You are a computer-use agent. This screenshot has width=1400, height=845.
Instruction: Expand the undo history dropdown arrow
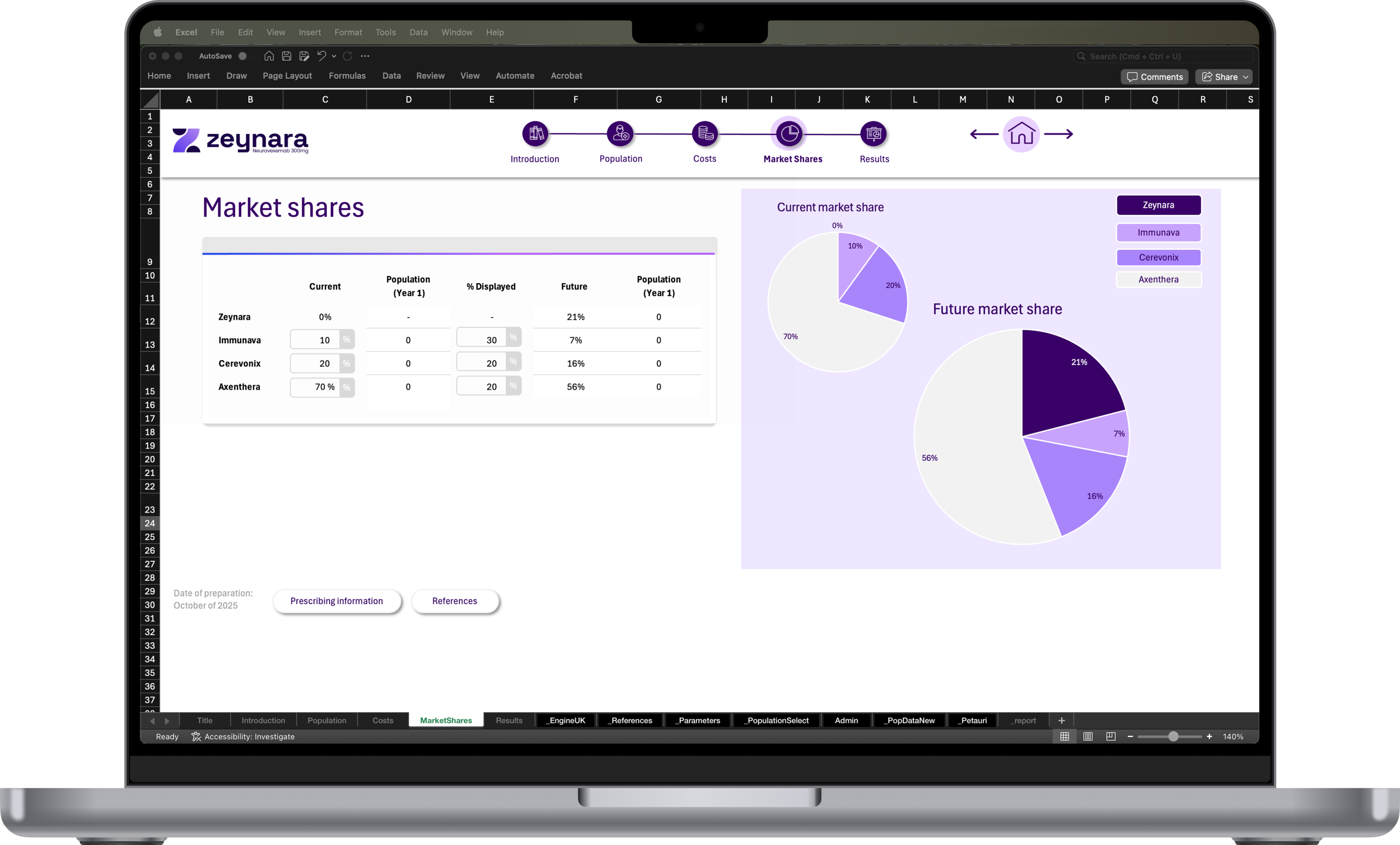pos(334,56)
